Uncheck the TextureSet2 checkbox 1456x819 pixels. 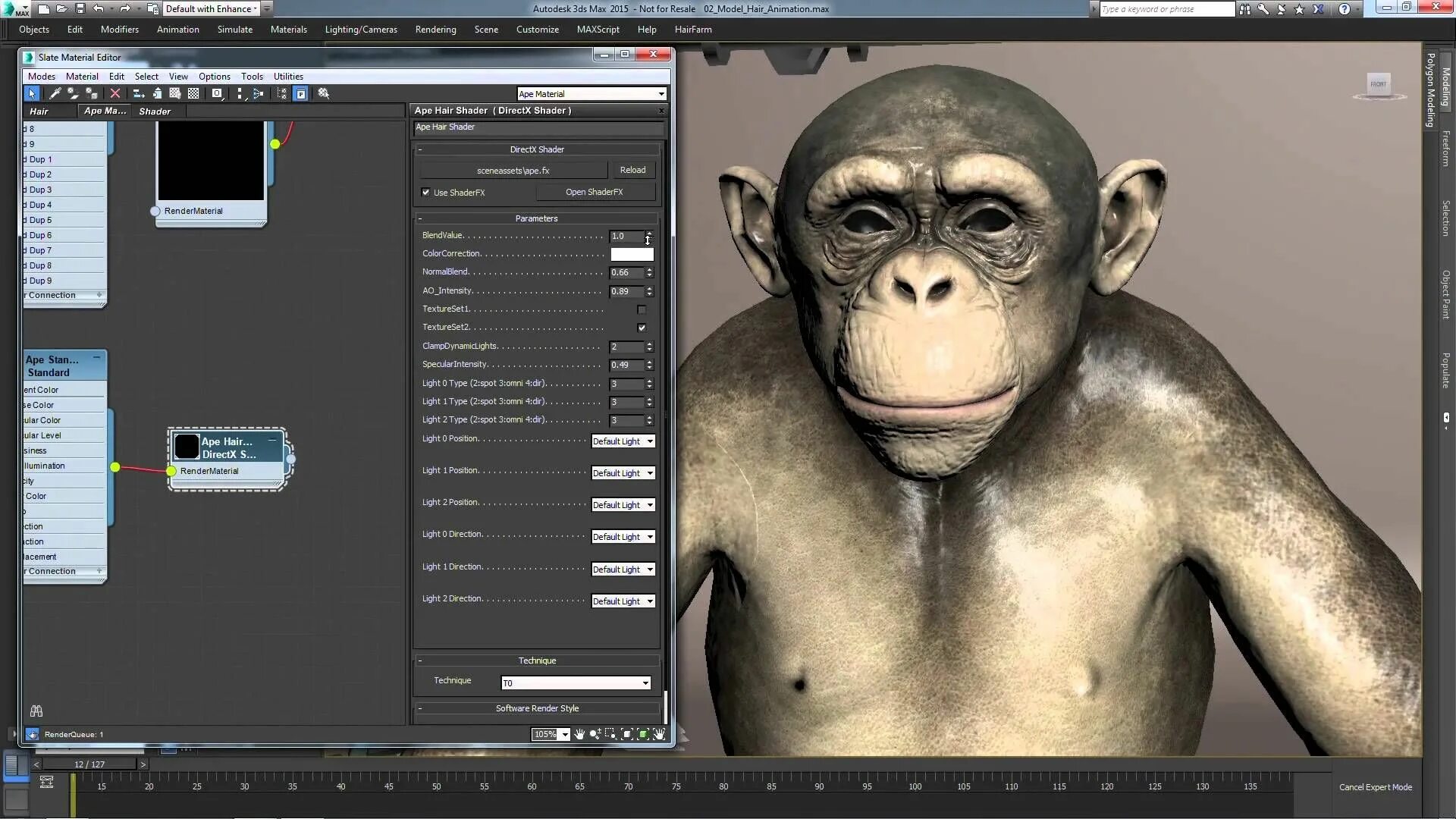point(642,328)
